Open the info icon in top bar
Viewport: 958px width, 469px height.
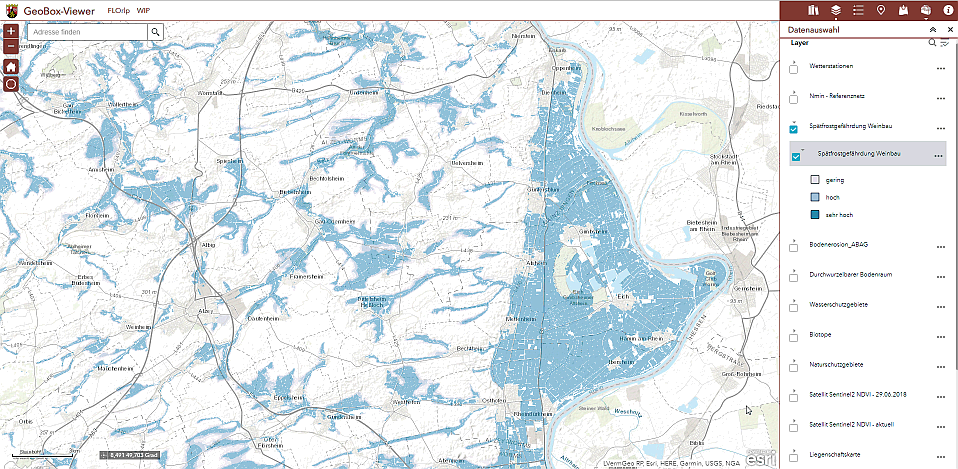coord(948,10)
